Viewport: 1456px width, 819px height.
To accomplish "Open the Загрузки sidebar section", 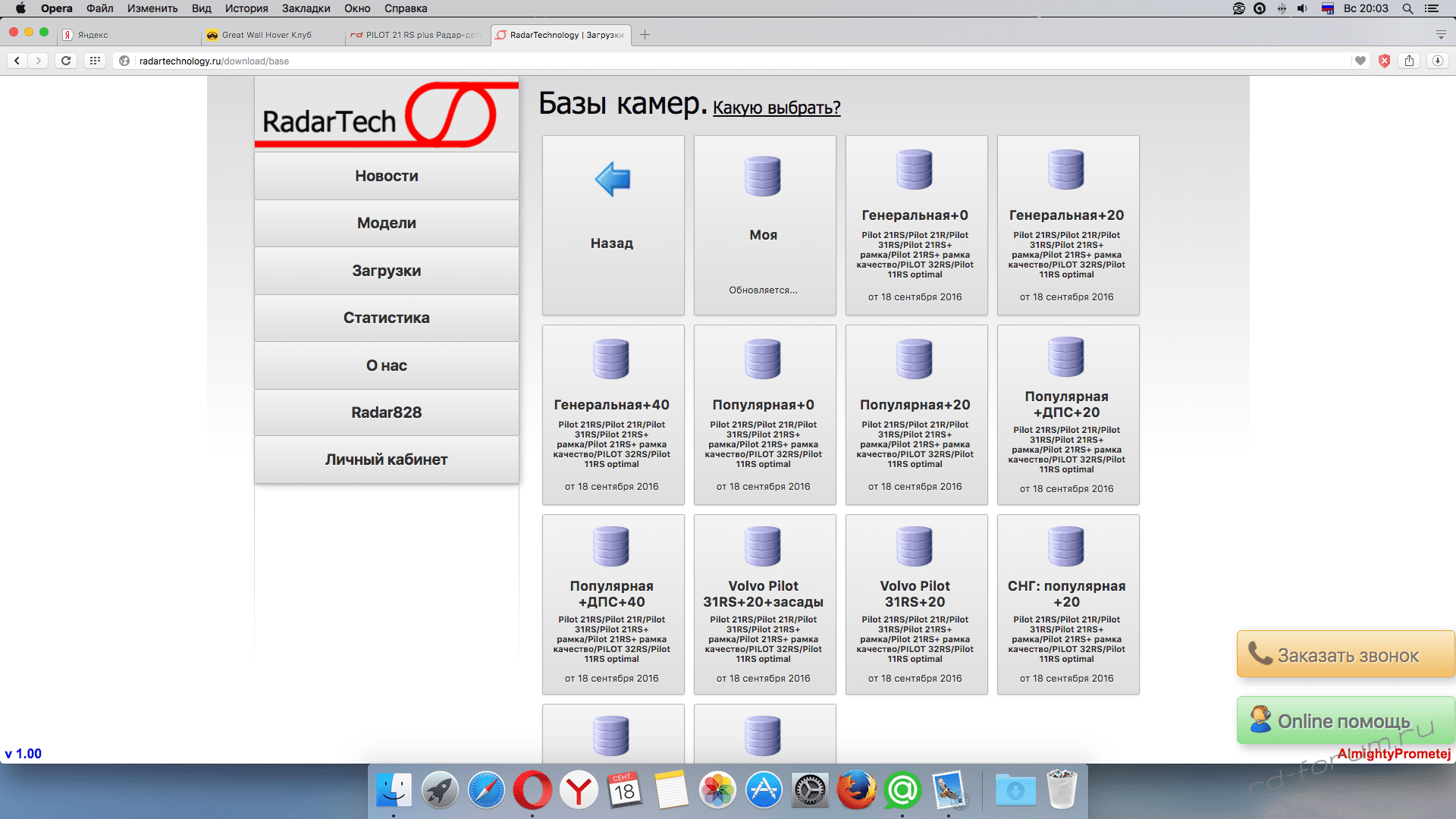I will point(387,271).
